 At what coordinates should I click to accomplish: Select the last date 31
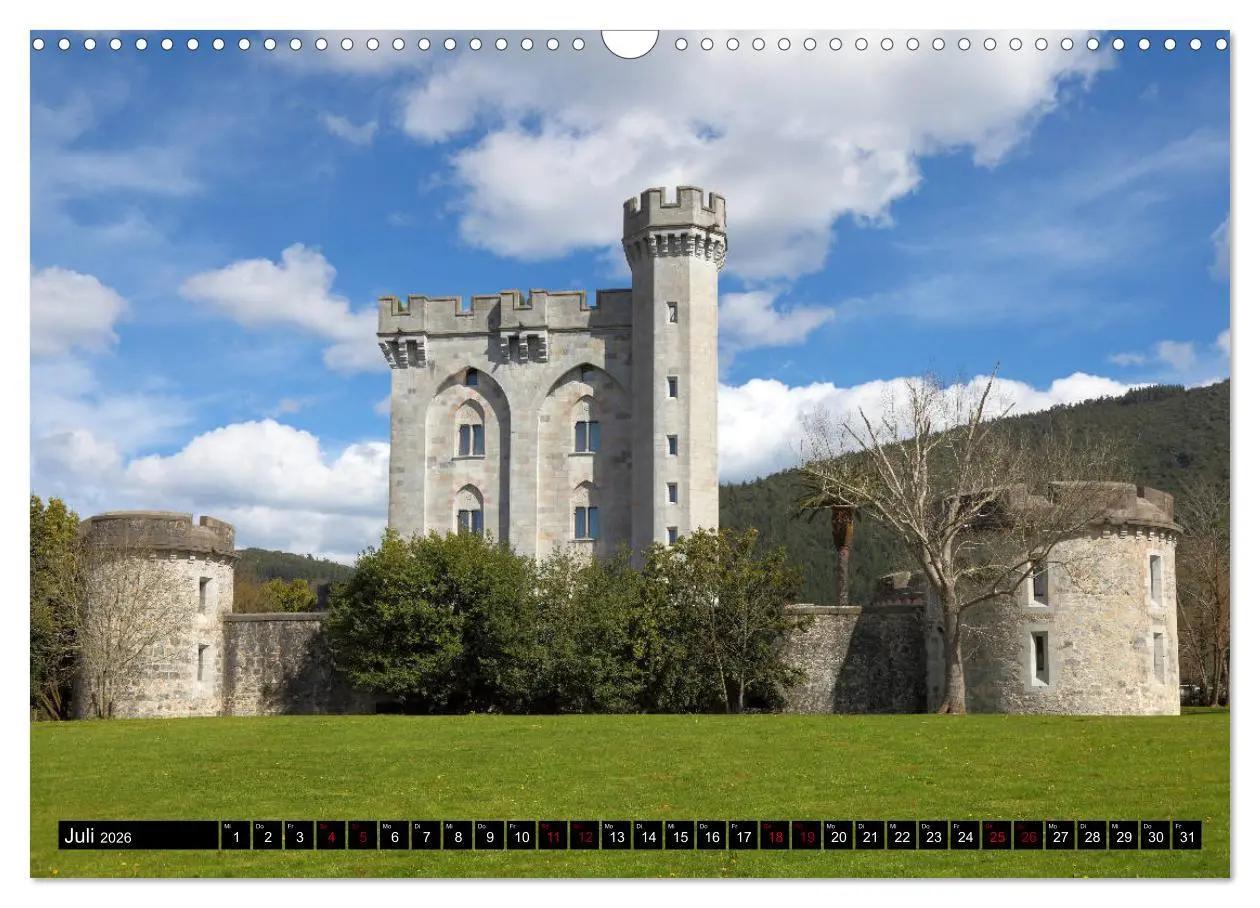click(1186, 837)
